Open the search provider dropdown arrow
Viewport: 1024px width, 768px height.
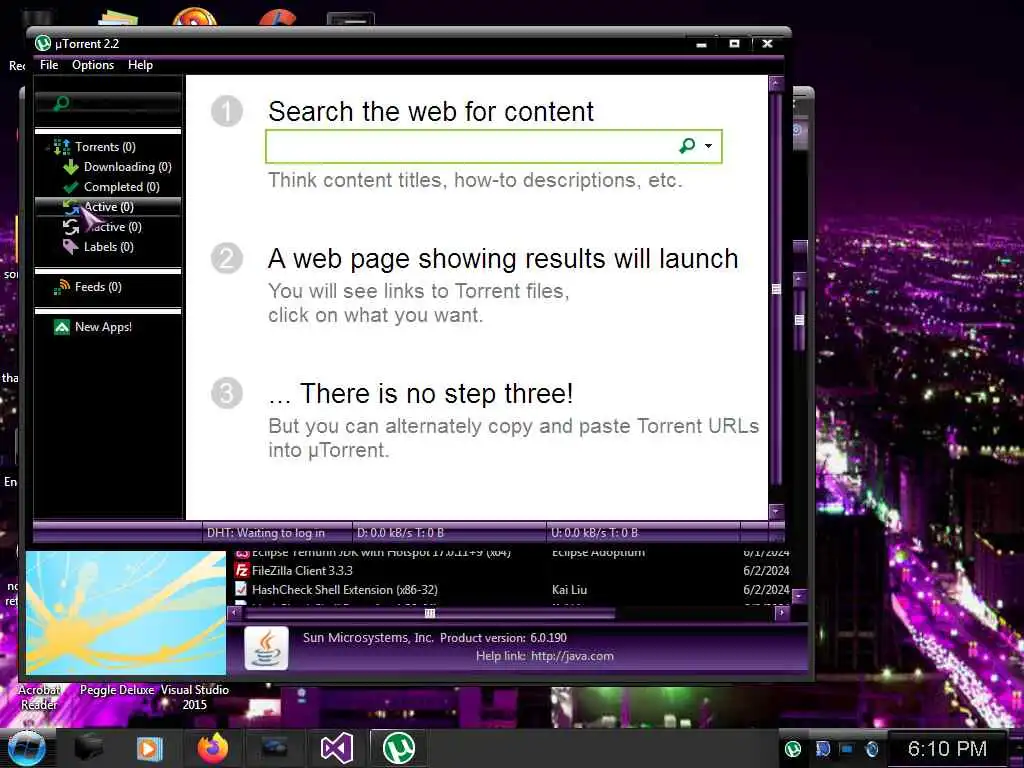coord(709,146)
